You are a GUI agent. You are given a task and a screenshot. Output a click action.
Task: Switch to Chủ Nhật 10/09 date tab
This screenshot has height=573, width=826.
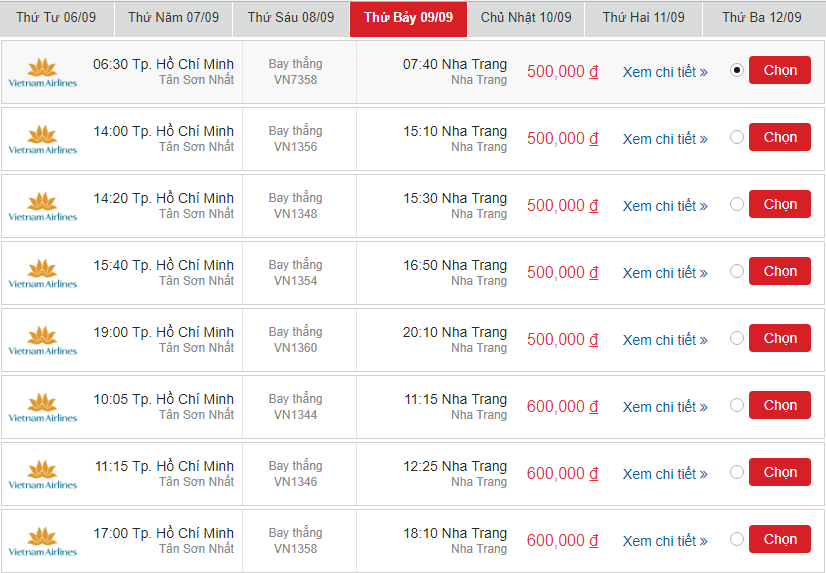[x=526, y=18]
